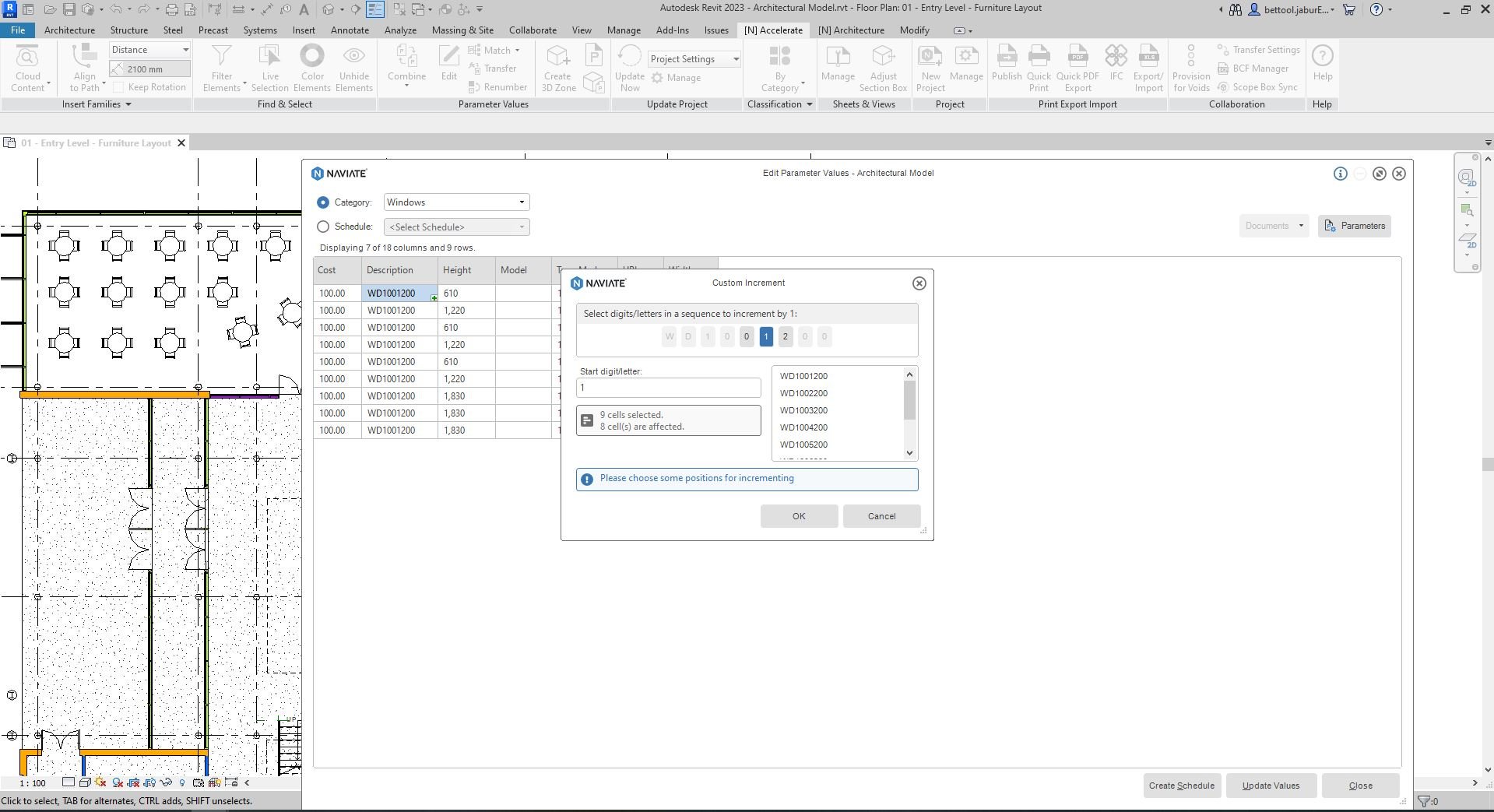
Task: Select the Schedule radio button
Action: click(x=323, y=227)
